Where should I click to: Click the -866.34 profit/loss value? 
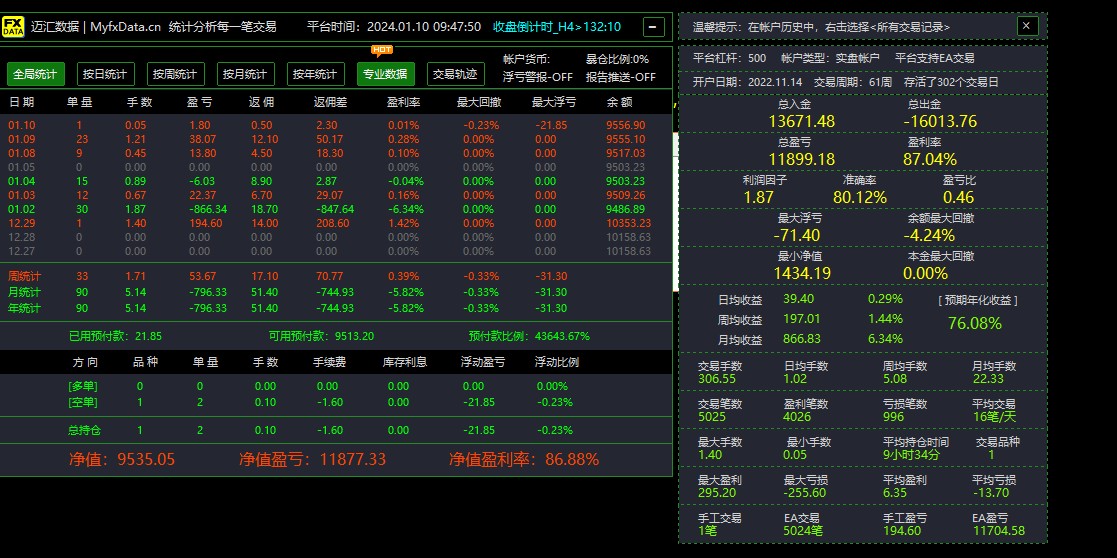209,209
